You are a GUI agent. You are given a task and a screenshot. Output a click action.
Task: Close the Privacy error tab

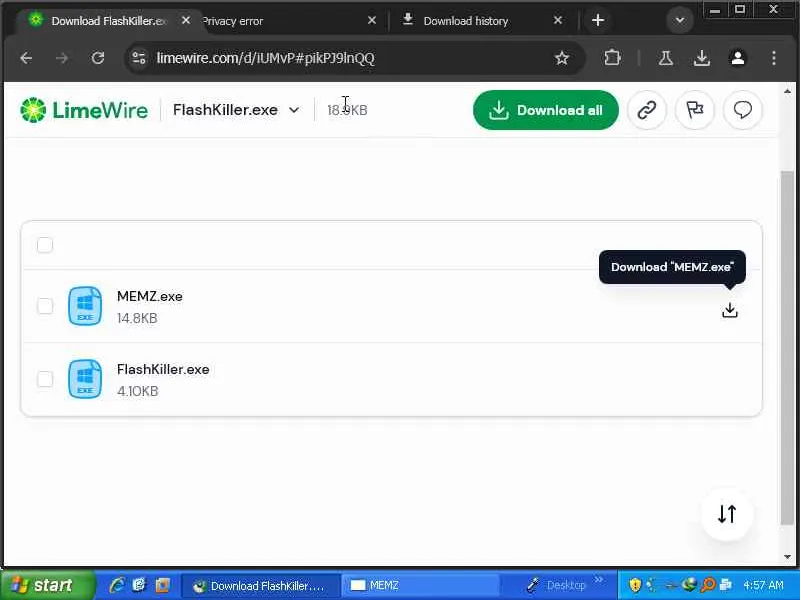(x=372, y=20)
